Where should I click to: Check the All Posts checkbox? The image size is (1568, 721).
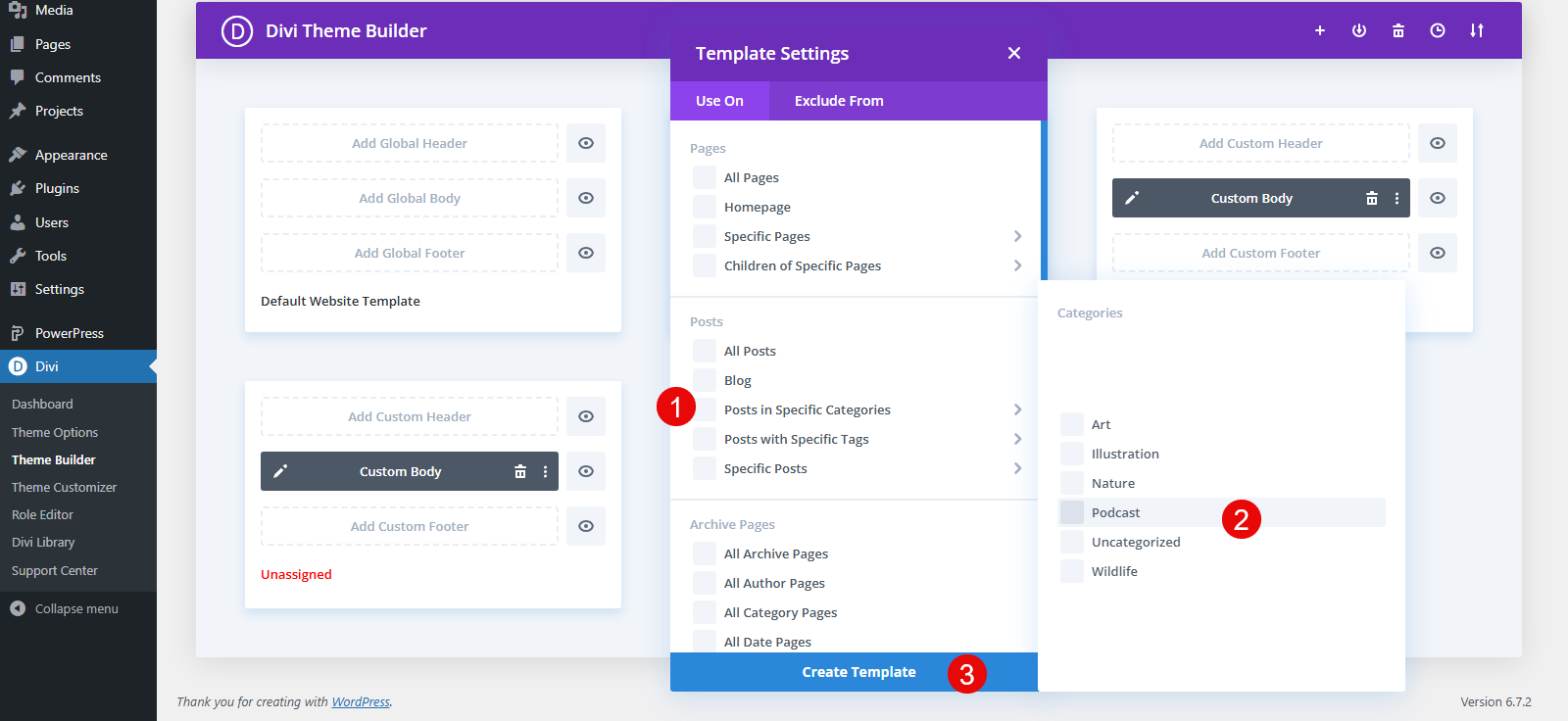(705, 351)
